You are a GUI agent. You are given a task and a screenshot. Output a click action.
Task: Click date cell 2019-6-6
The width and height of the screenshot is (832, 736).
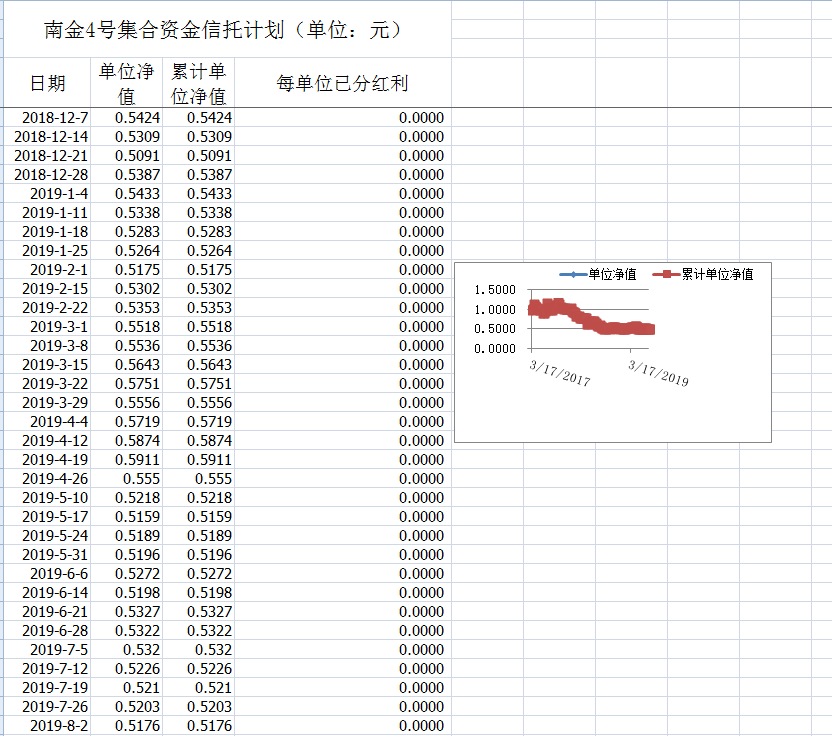47,574
